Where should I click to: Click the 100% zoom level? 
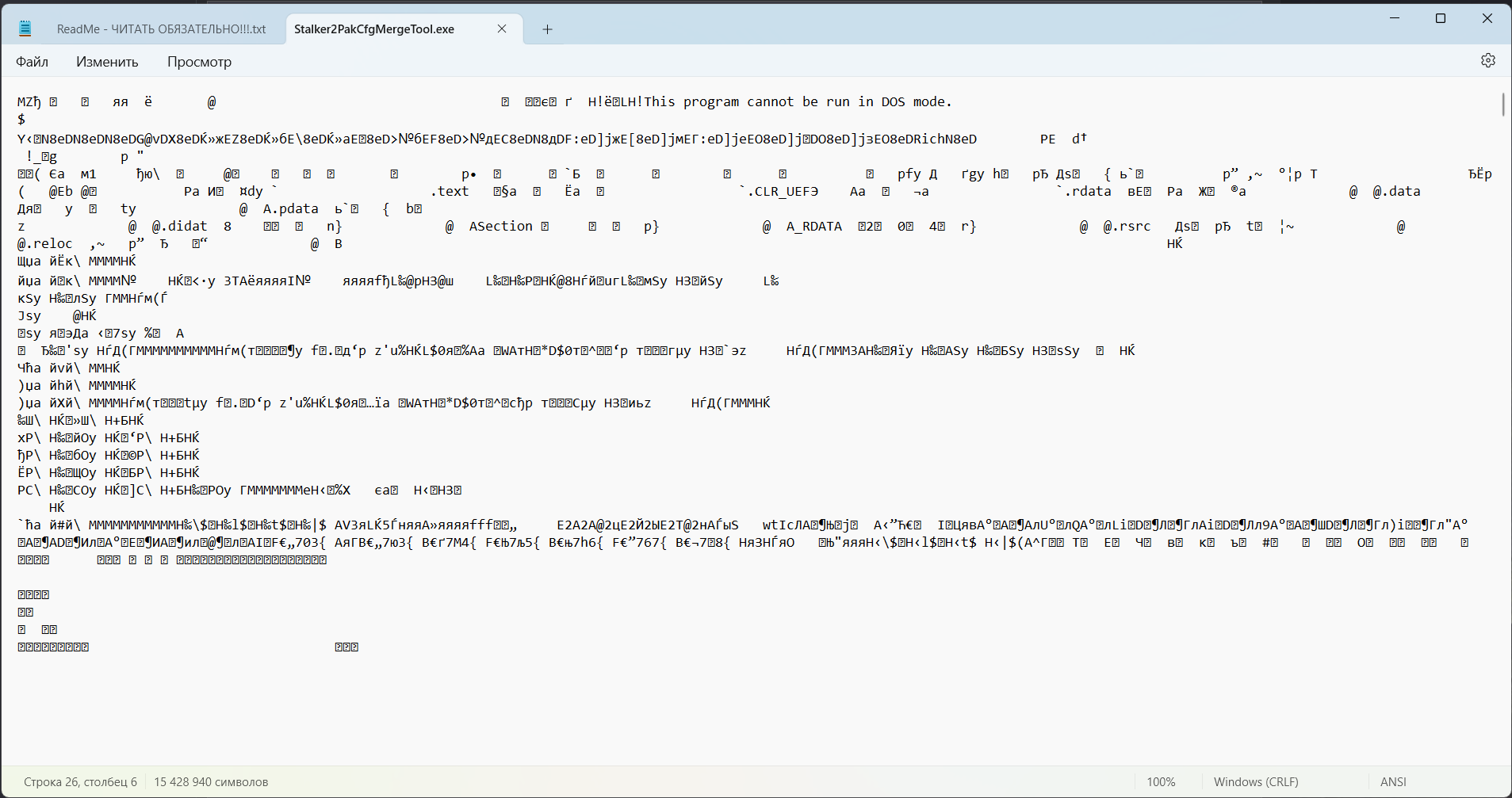(x=1161, y=782)
